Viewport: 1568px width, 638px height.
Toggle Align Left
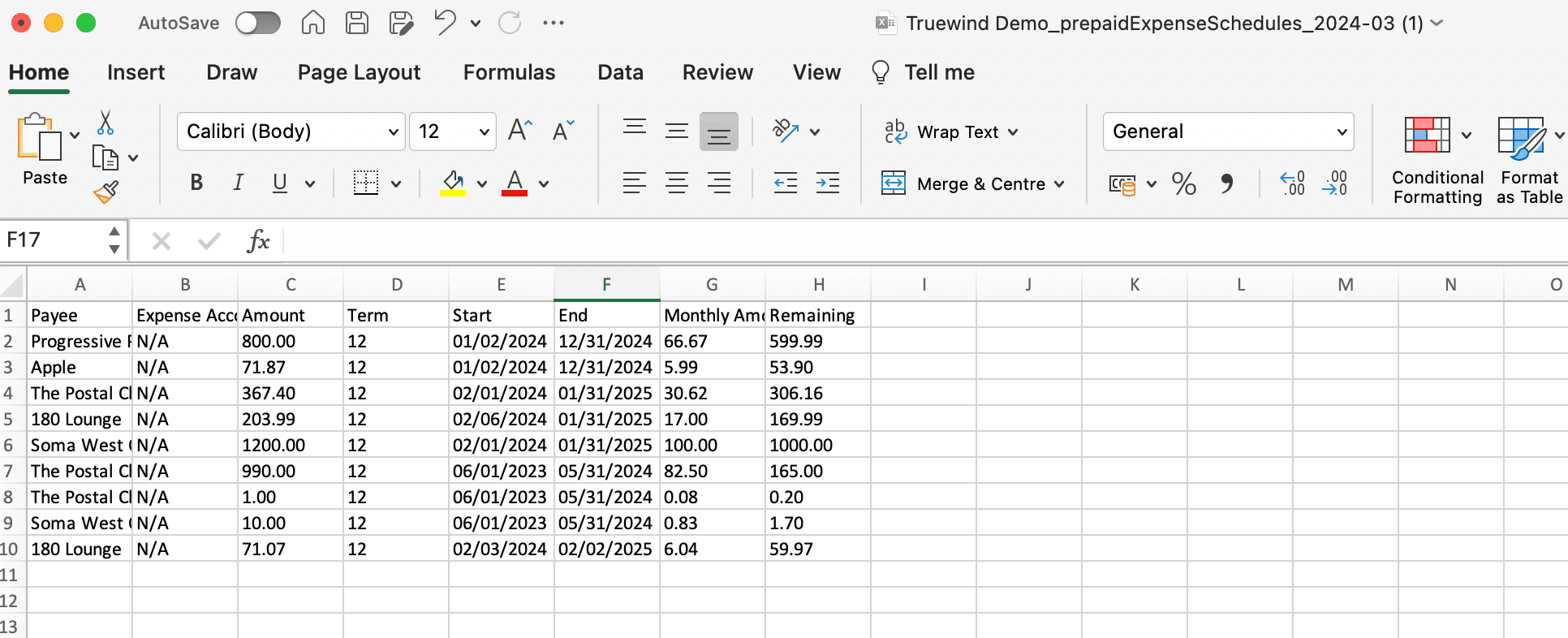(635, 183)
